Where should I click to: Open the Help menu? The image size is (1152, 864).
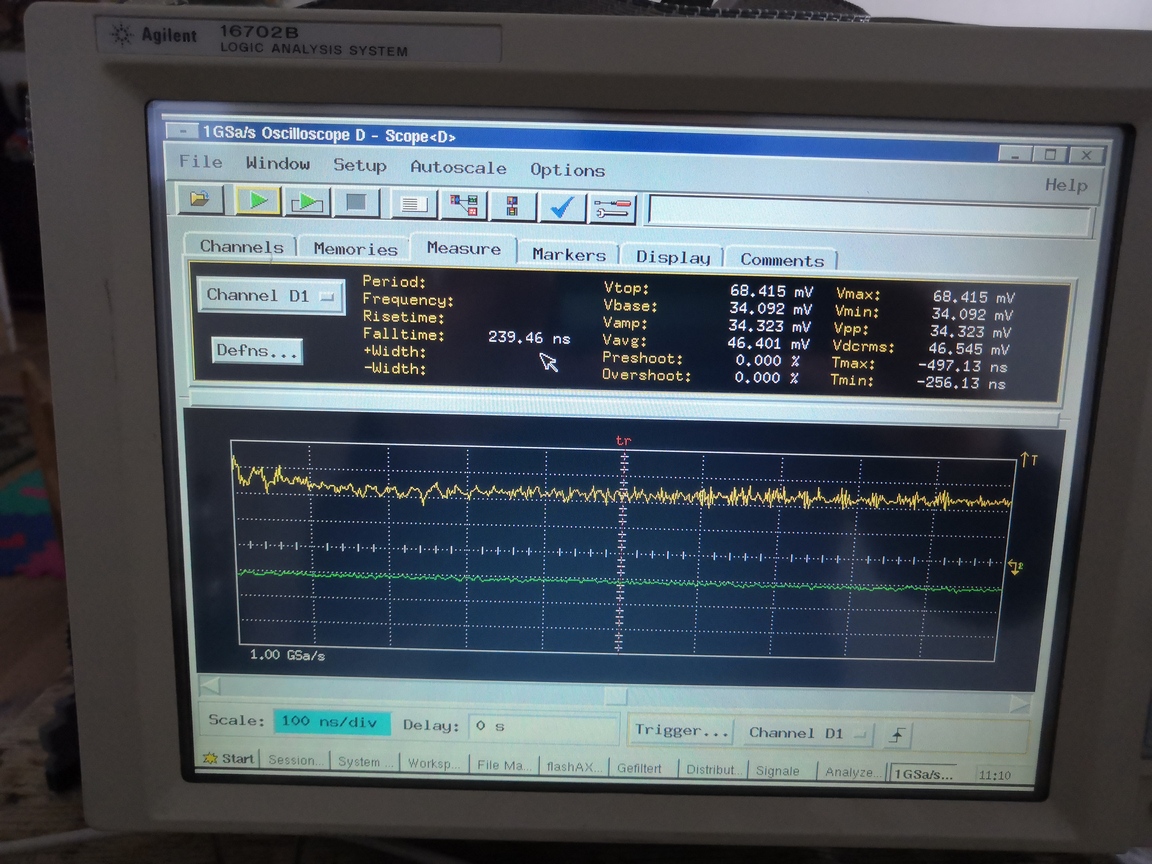[1065, 185]
